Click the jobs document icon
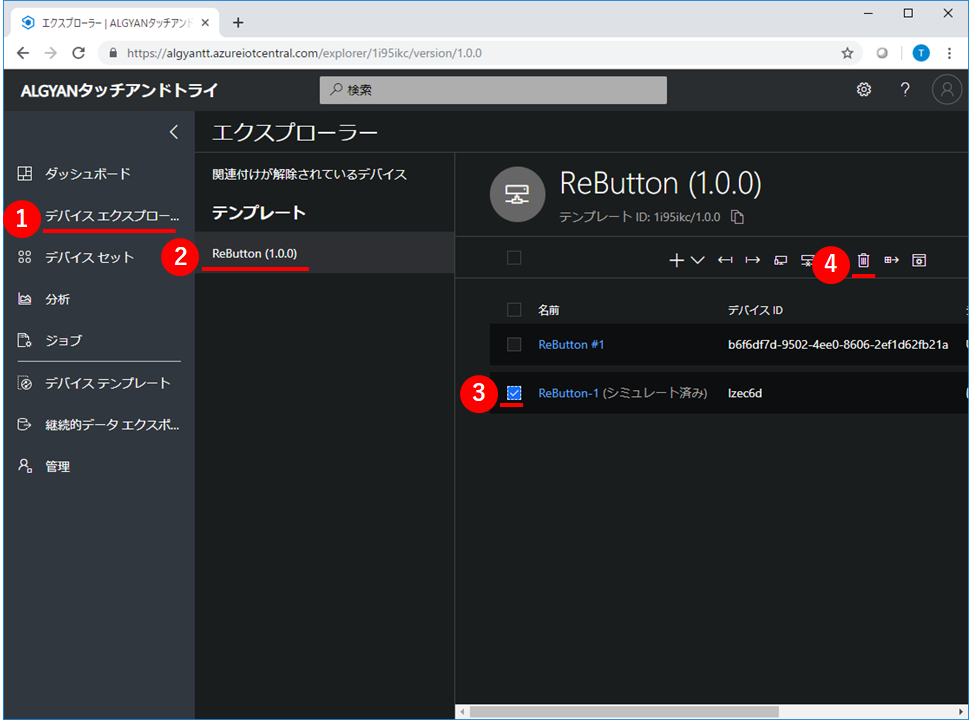969x720 pixels. [25, 341]
